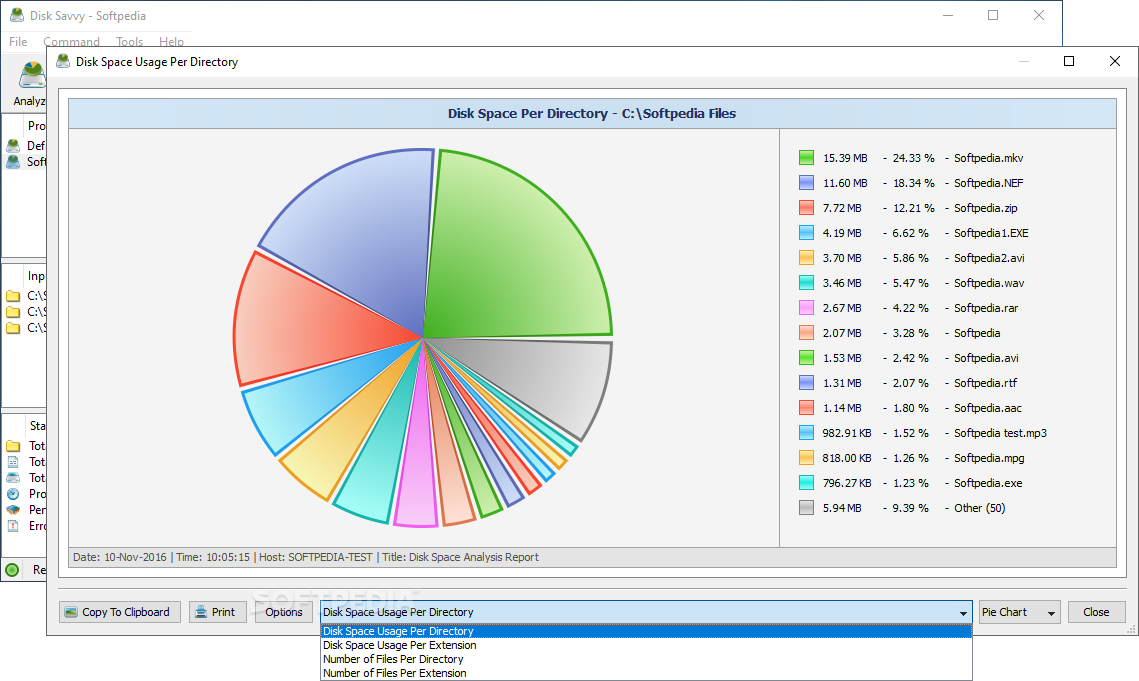This screenshot has height=681, width=1139.
Task: Click the Err status row icon
Action: tap(13, 525)
